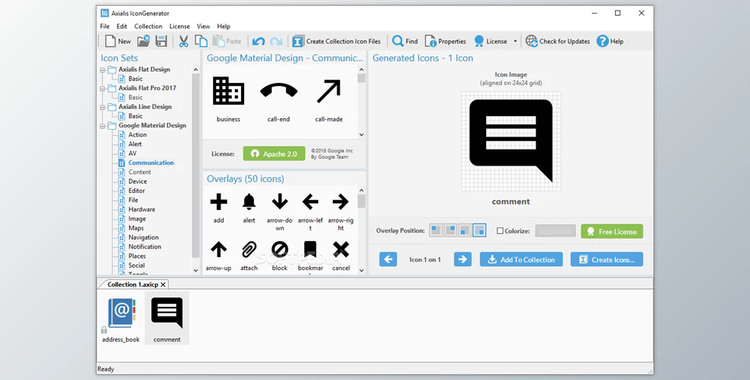The height and width of the screenshot is (380, 750).
Task: Select the Action icon set
Action: point(137,135)
